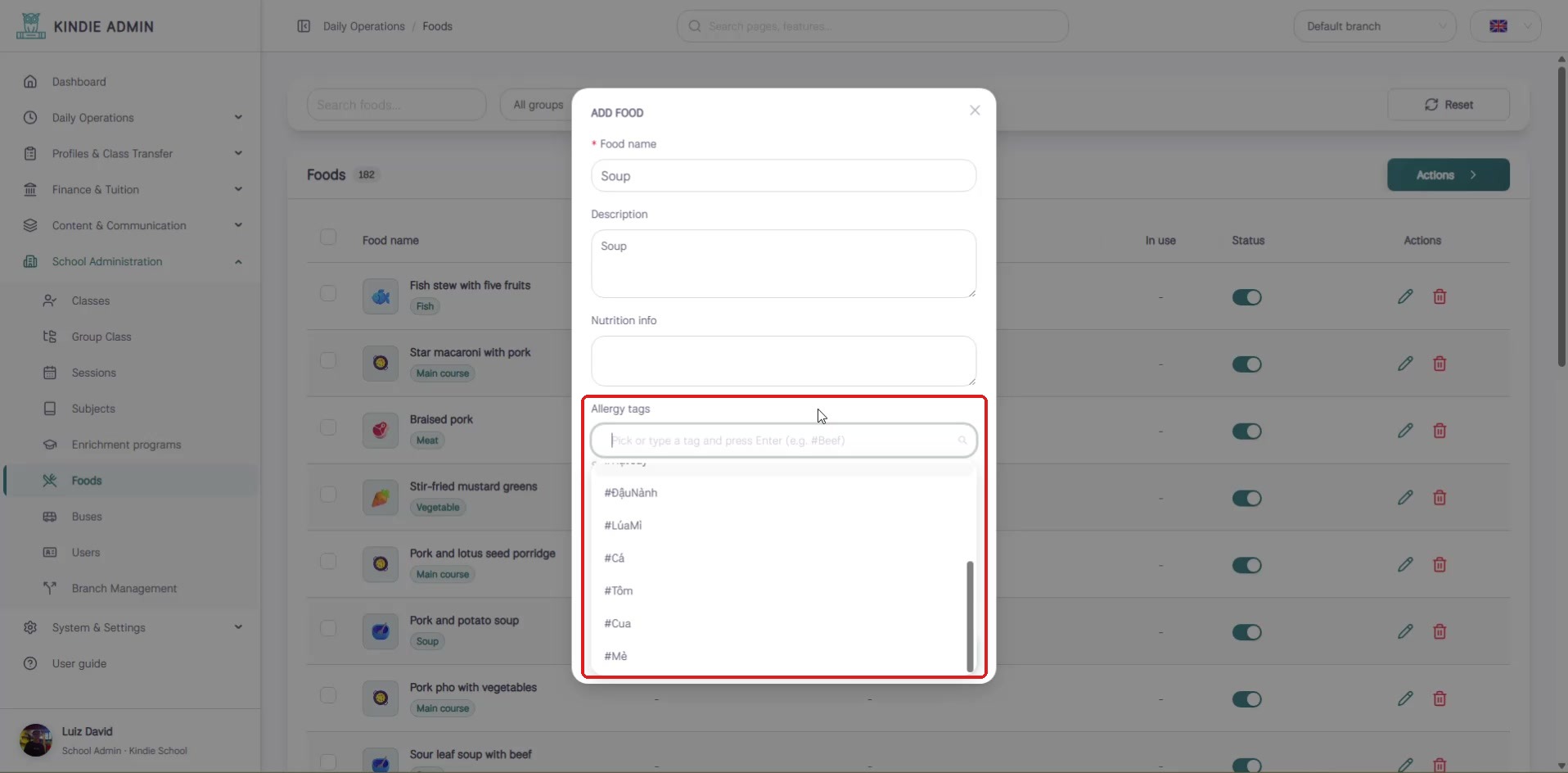Tick the select-all foods checkbox

tap(328, 237)
